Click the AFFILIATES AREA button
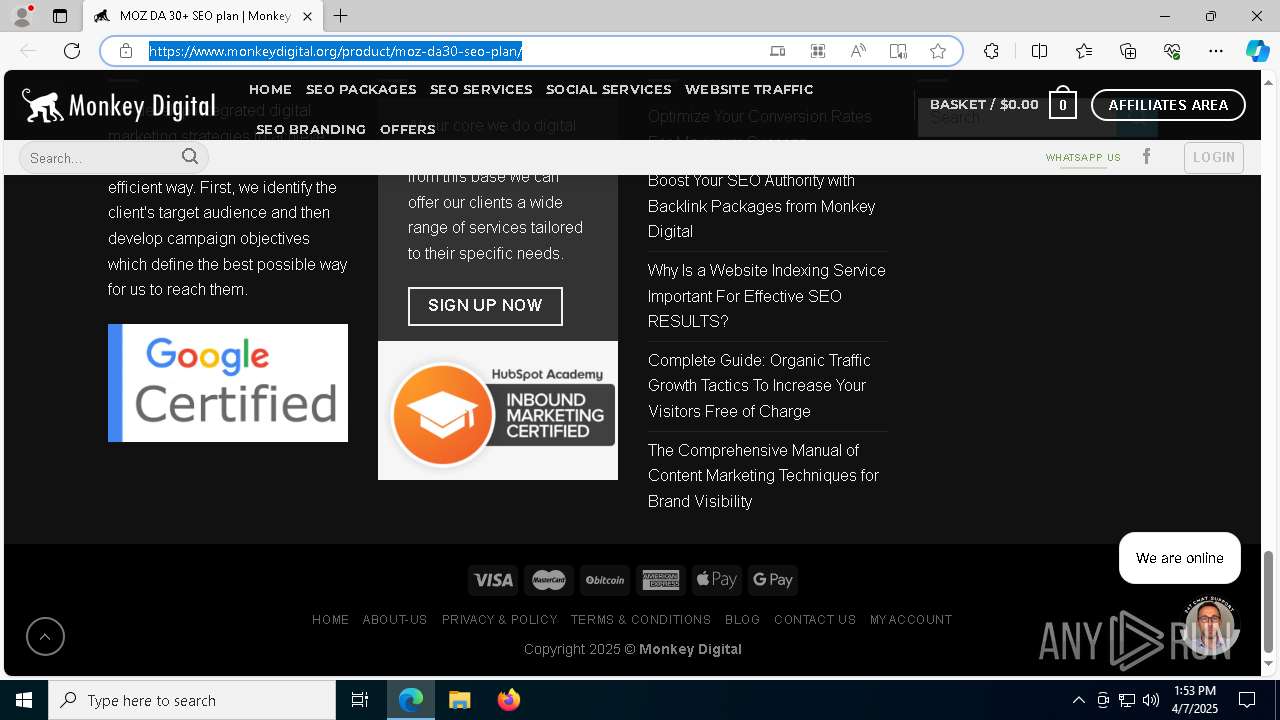 point(1168,105)
